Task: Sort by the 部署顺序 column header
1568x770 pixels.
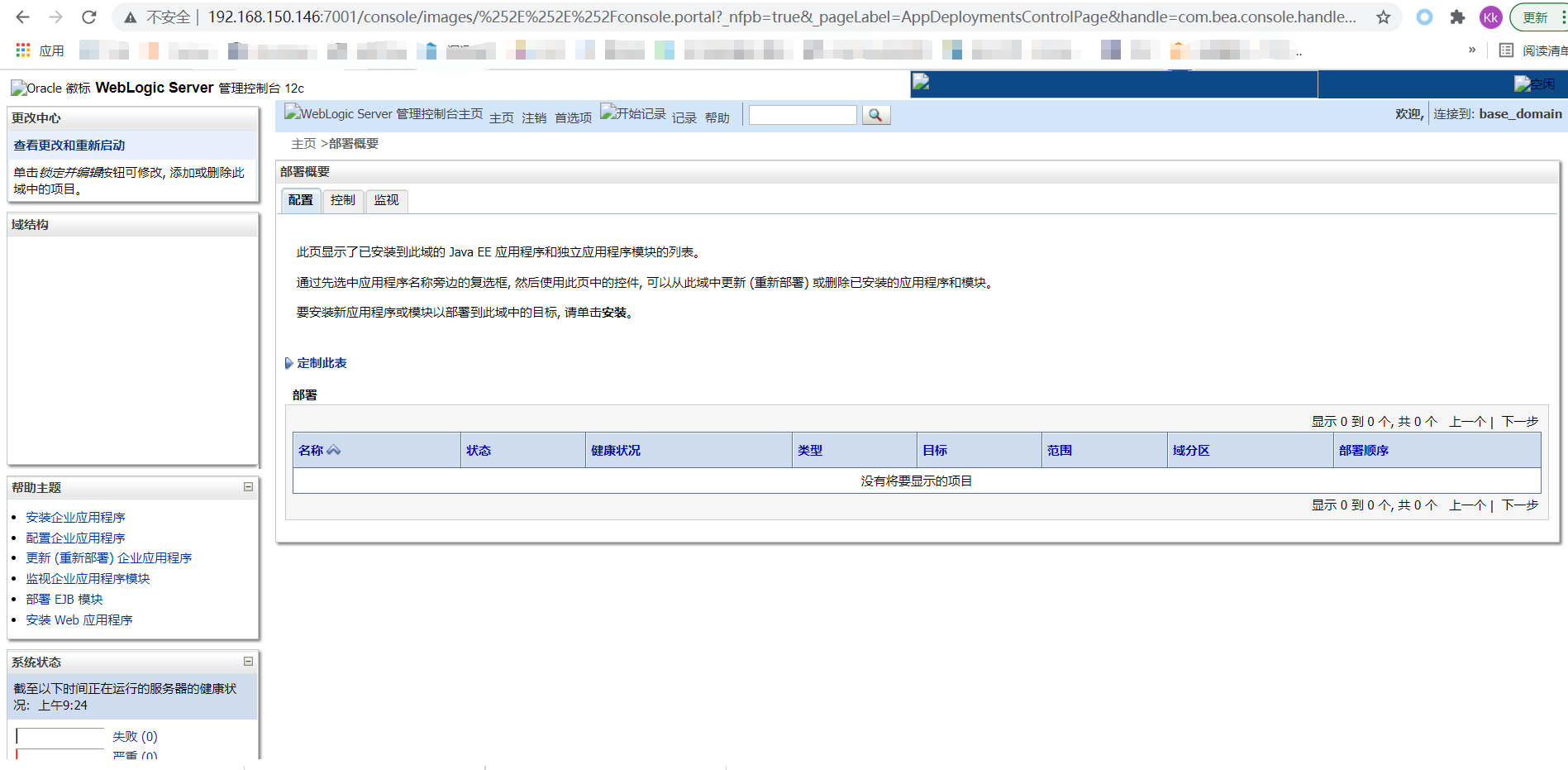Action: point(1364,450)
